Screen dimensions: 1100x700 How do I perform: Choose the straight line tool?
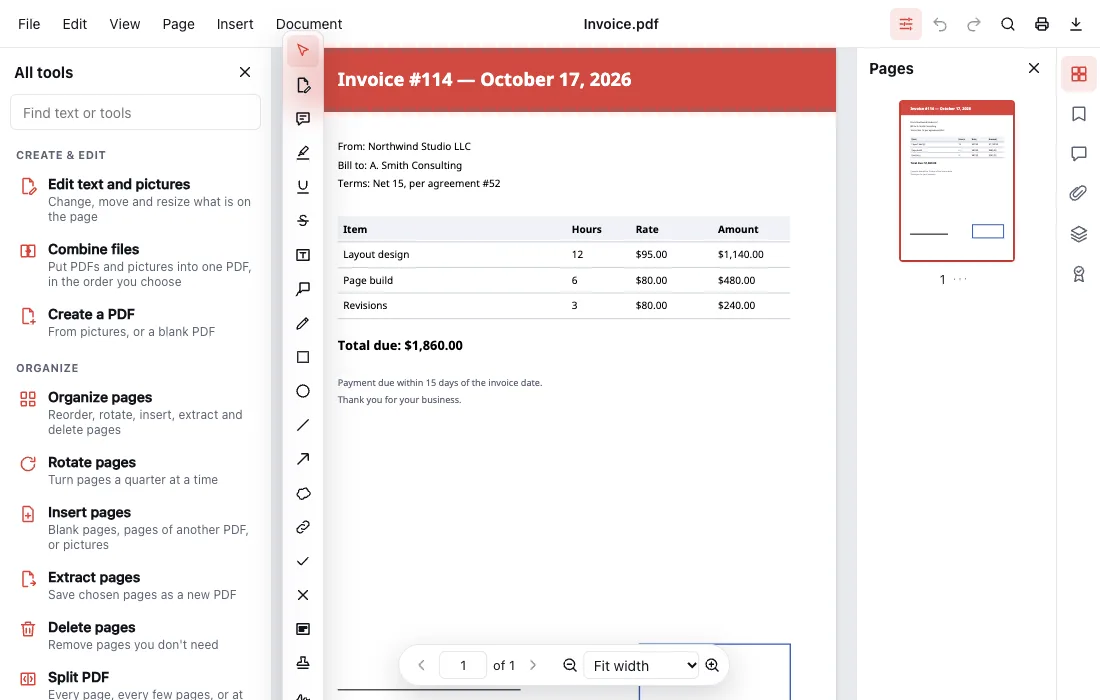click(302, 425)
